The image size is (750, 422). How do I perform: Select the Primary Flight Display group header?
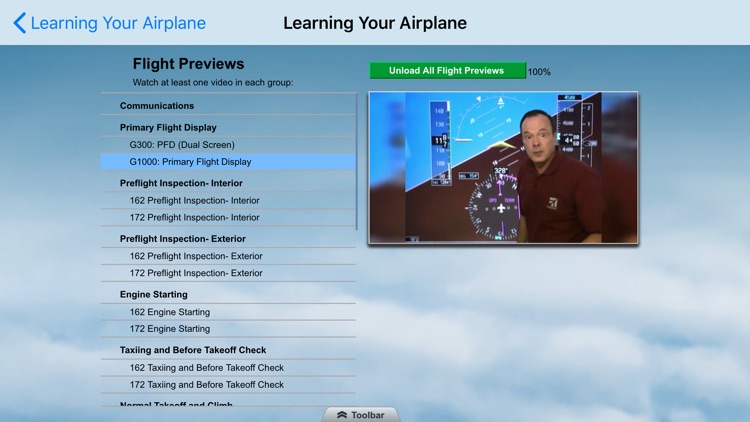point(229,128)
